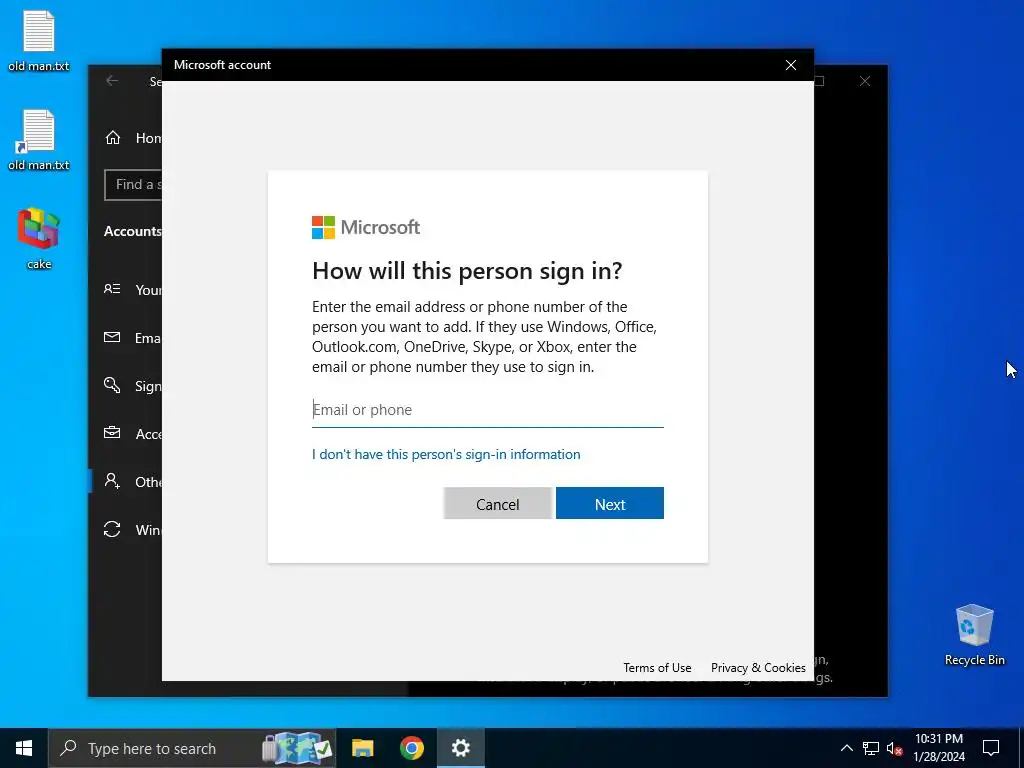Click muted volume icon in tray
The width and height of the screenshot is (1024, 768).
(895, 748)
